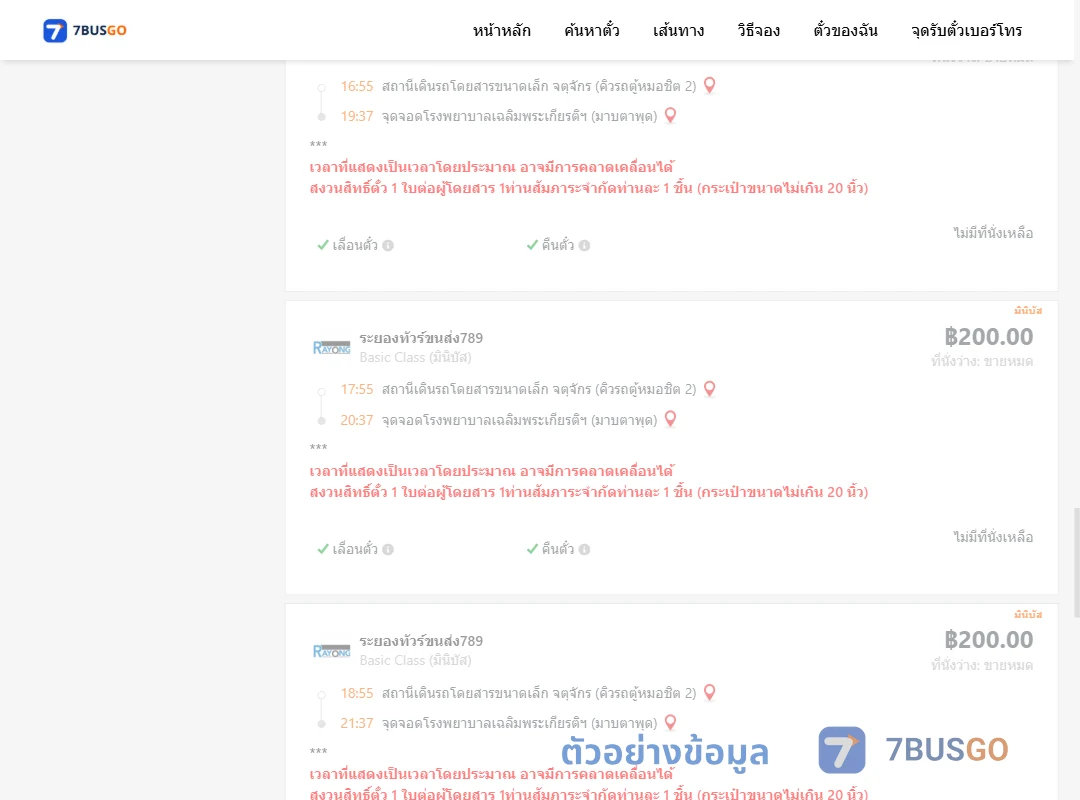
Task: Go to the เส้นทาง menu item
Action: tap(678, 30)
